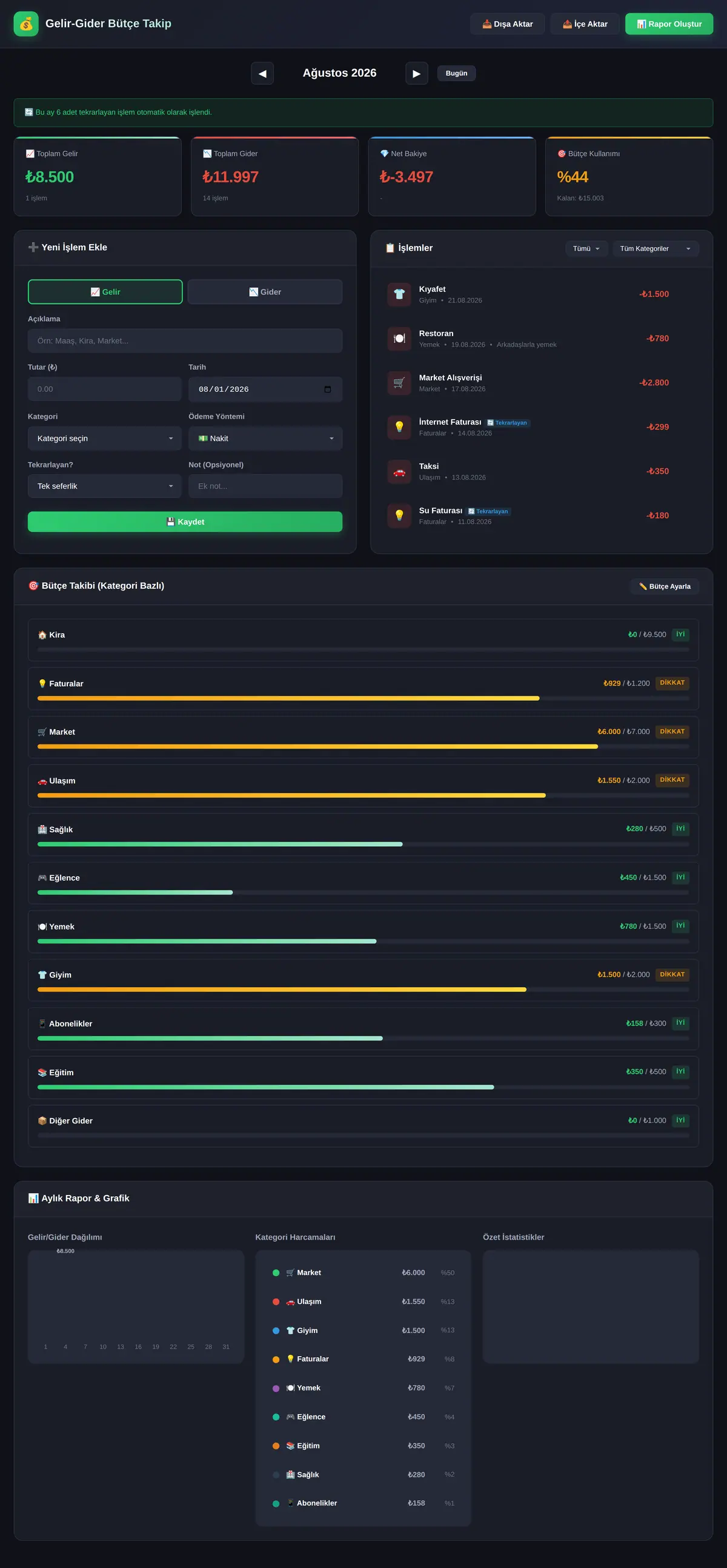Click the Sağlık legend dot
727x1568 pixels.
point(276,1474)
